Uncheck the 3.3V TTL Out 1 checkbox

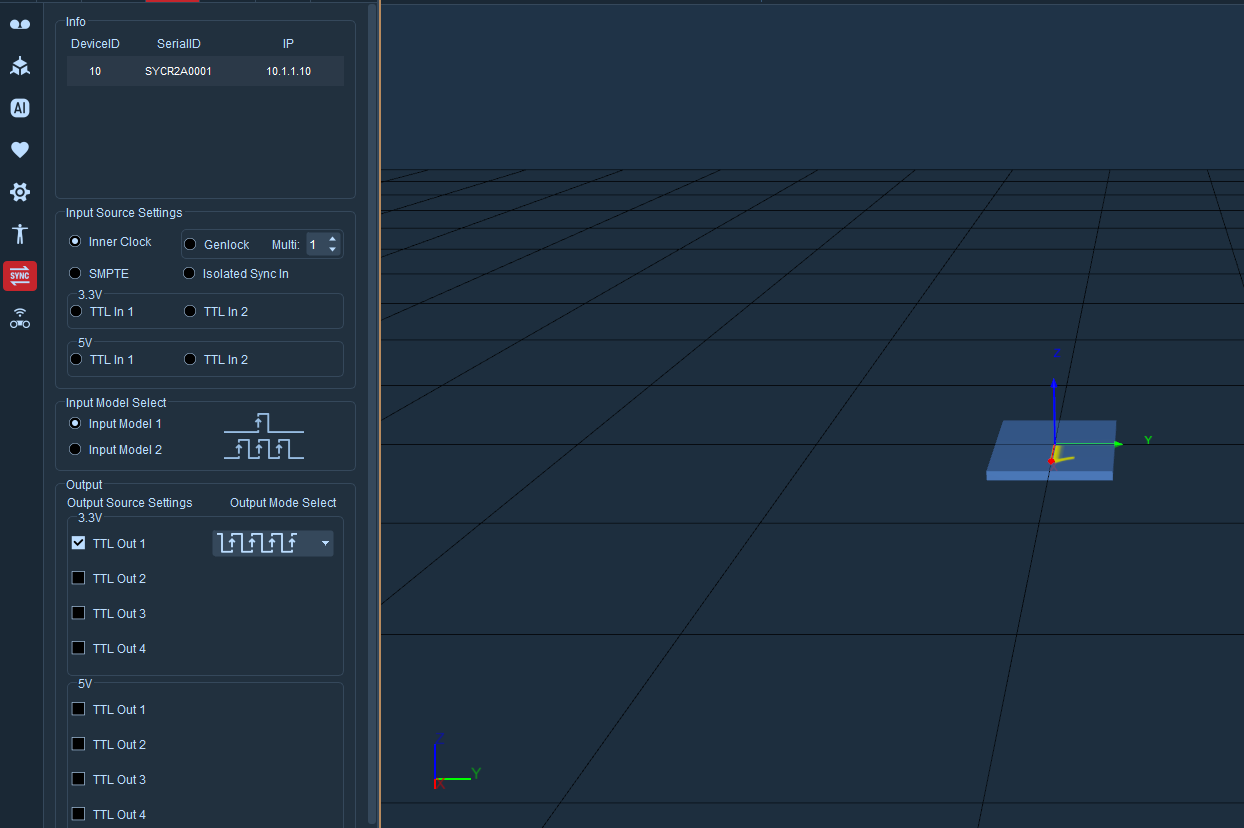click(78, 543)
